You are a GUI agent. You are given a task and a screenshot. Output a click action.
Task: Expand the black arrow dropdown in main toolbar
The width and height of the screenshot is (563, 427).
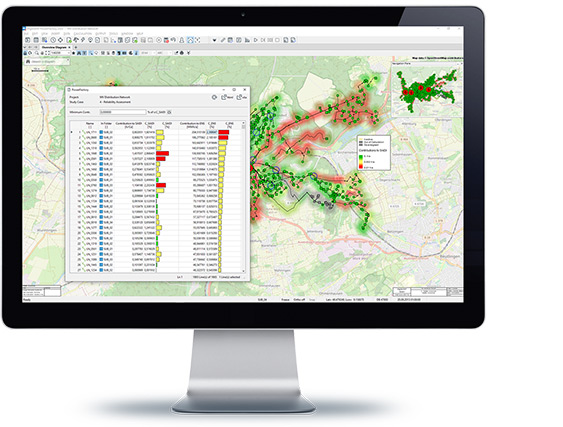tap(214, 40)
